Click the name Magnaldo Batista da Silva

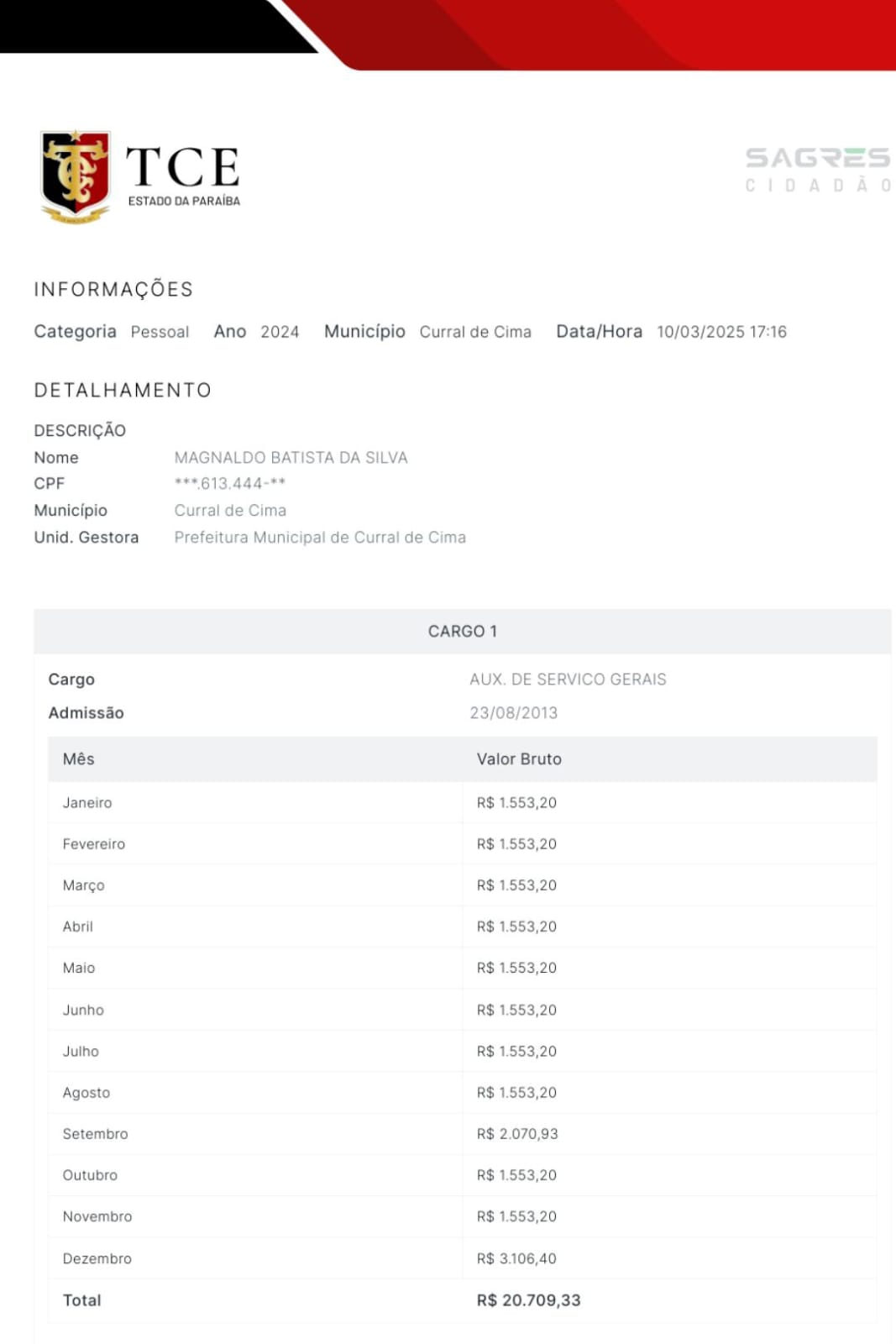[x=291, y=458]
